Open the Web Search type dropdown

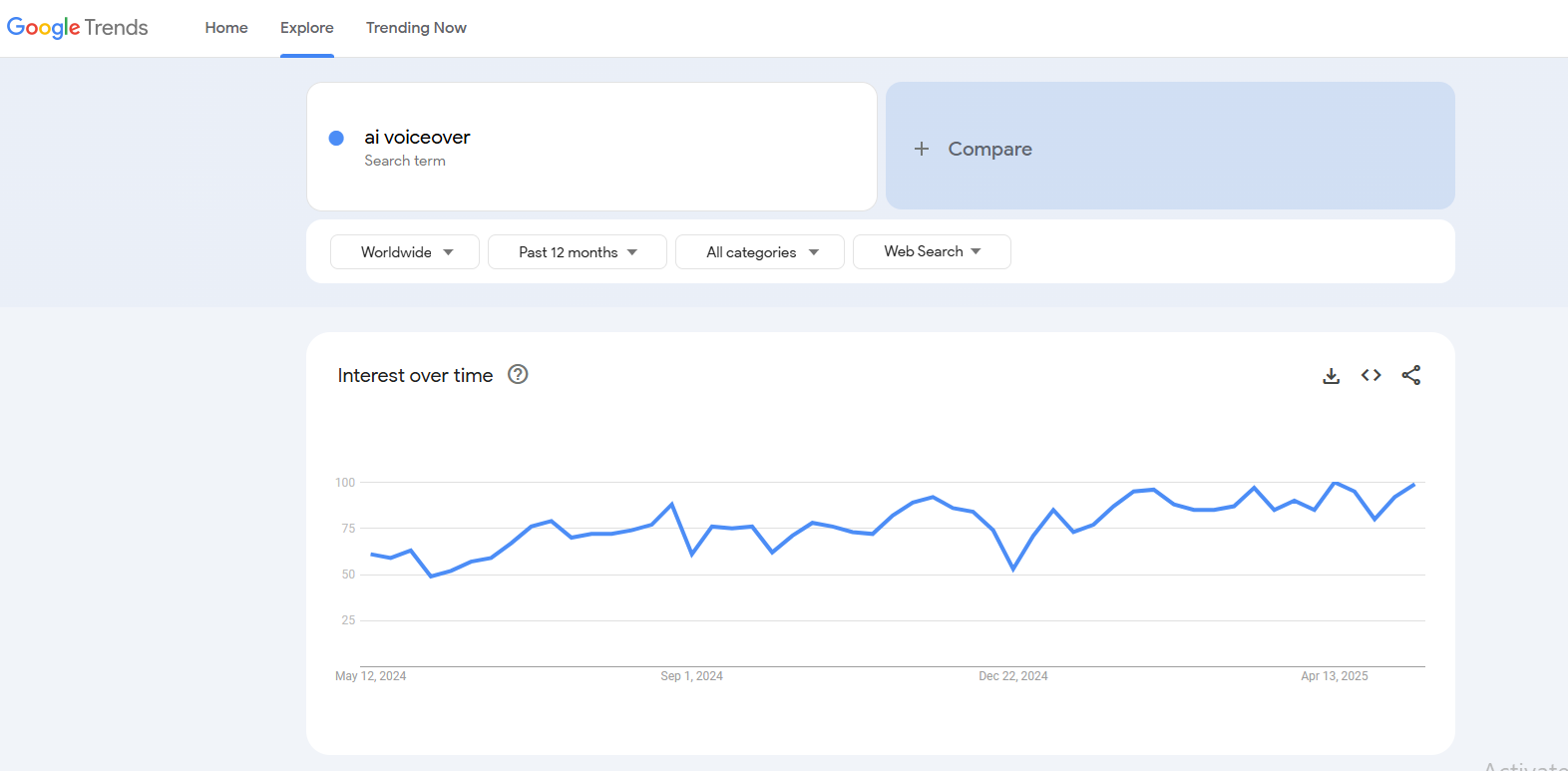(932, 251)
